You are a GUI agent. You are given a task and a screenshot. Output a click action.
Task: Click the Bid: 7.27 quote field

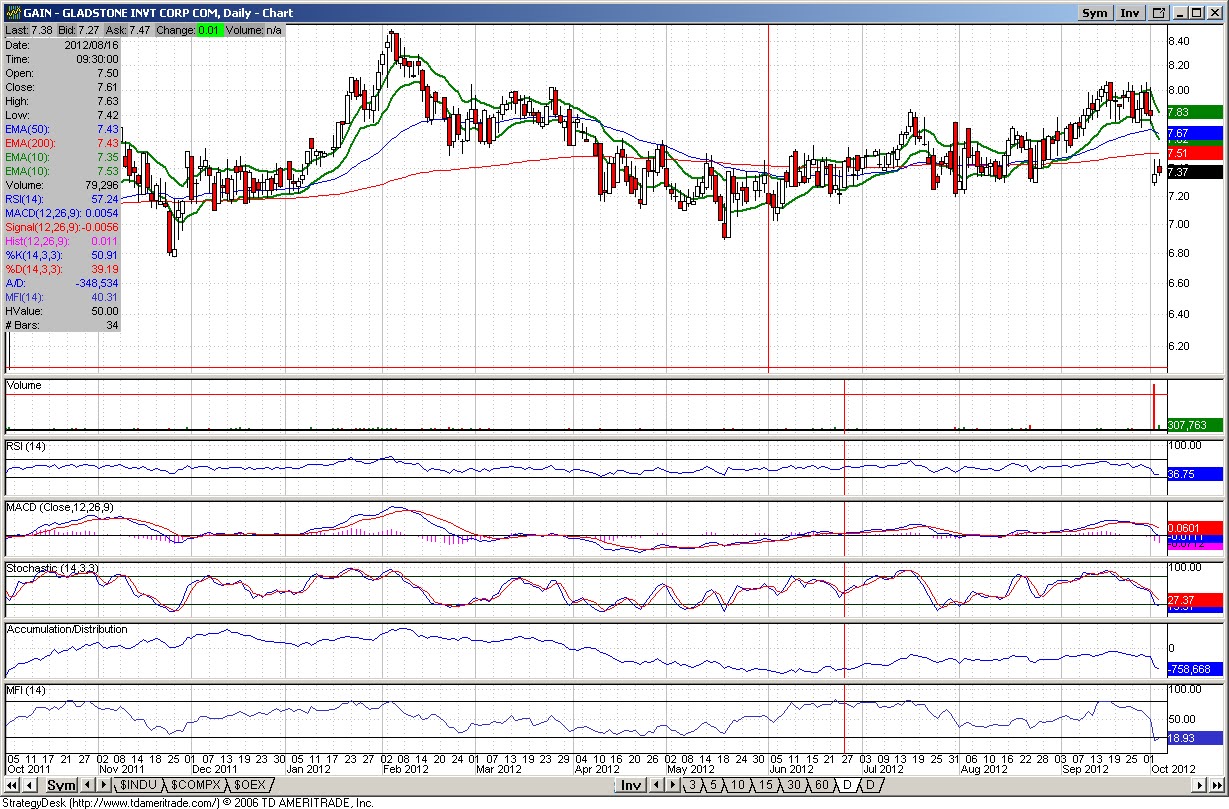coord(79,31)
